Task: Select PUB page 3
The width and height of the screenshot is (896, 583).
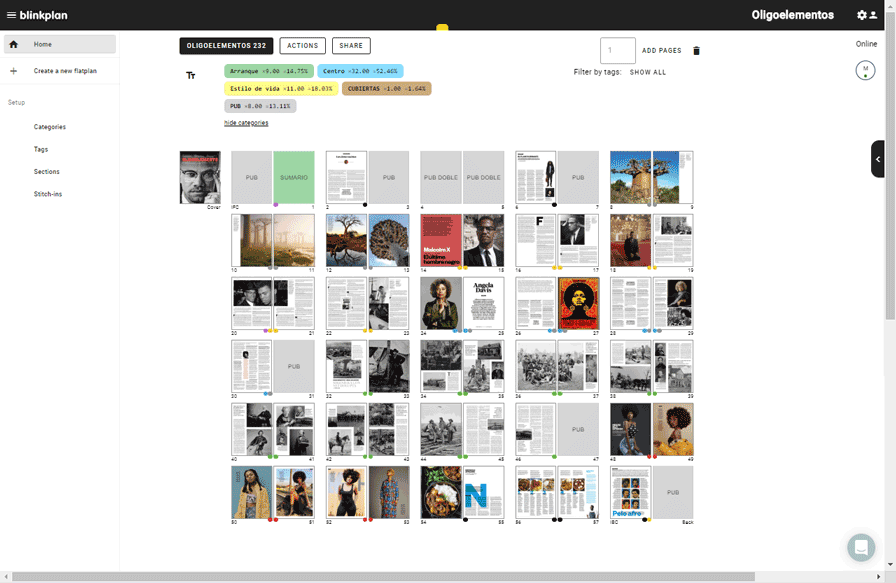Action: pyautogui.click(x=389, y=177)
